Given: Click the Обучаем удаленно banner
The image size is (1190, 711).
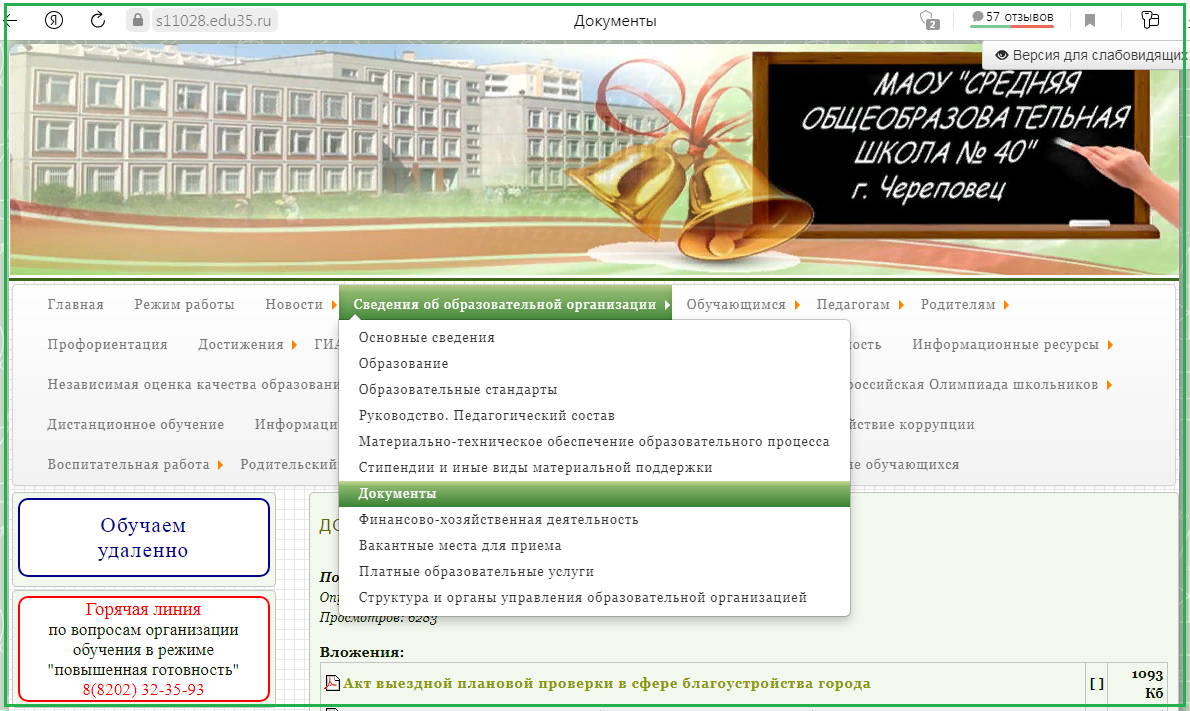Looking at the screenshot, I should (143, 537).
